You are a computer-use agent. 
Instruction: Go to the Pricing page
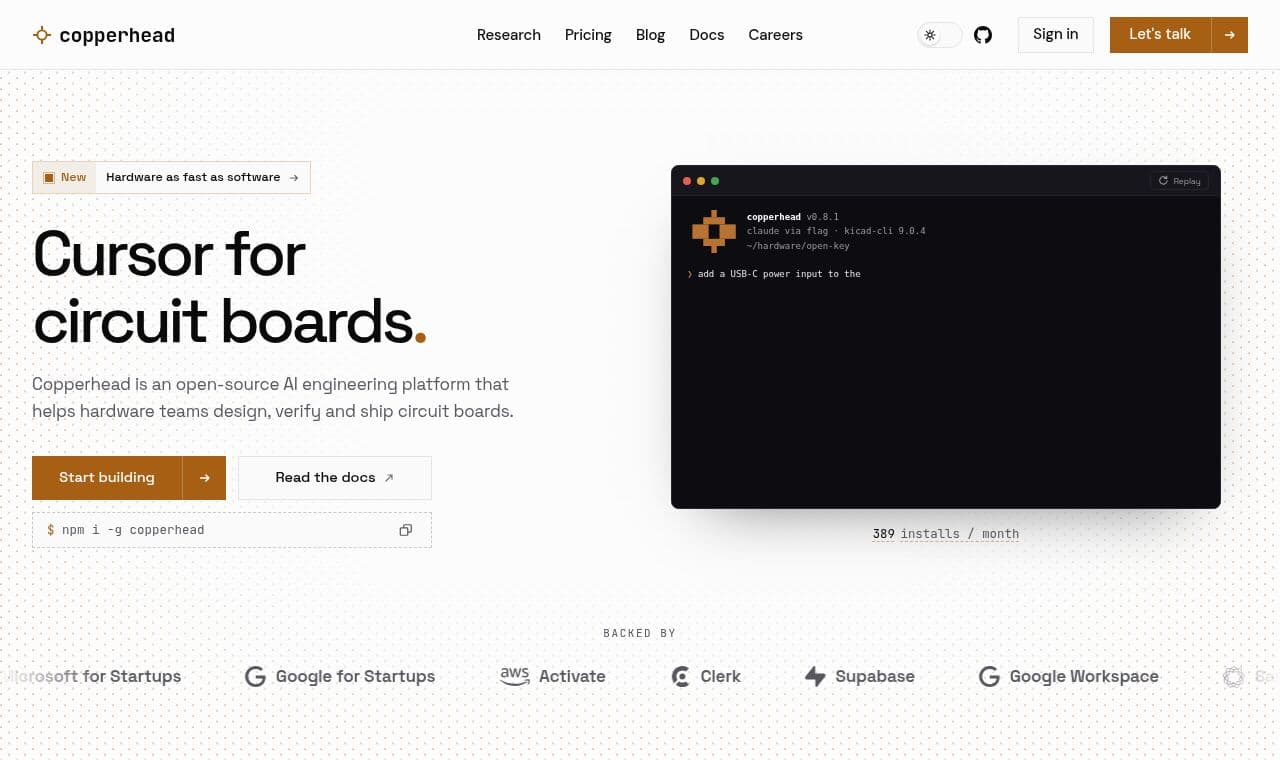(x=588, y=35)
